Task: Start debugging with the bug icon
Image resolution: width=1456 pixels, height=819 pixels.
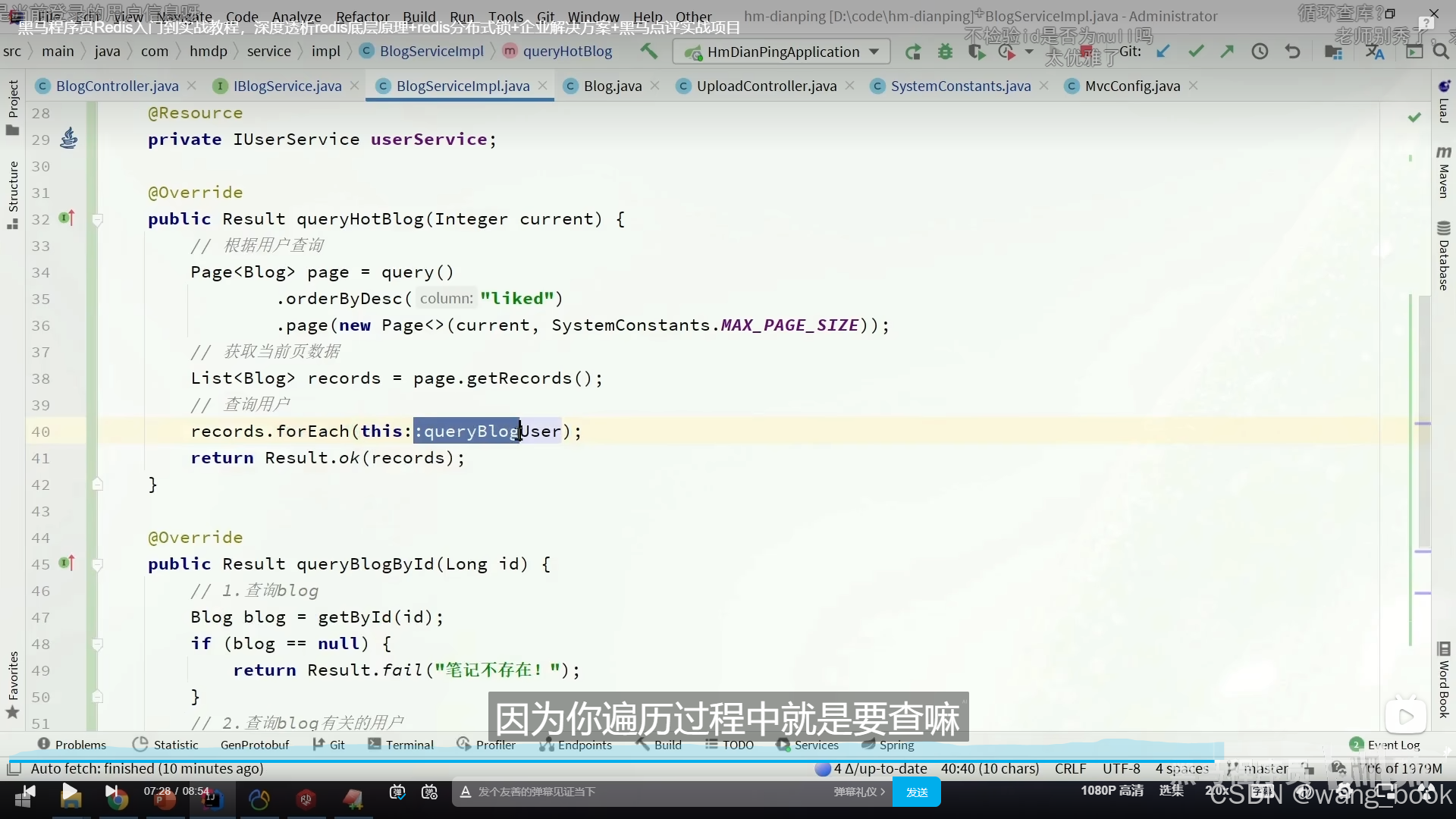Action: pyautogui.click(x=945, y=52)
